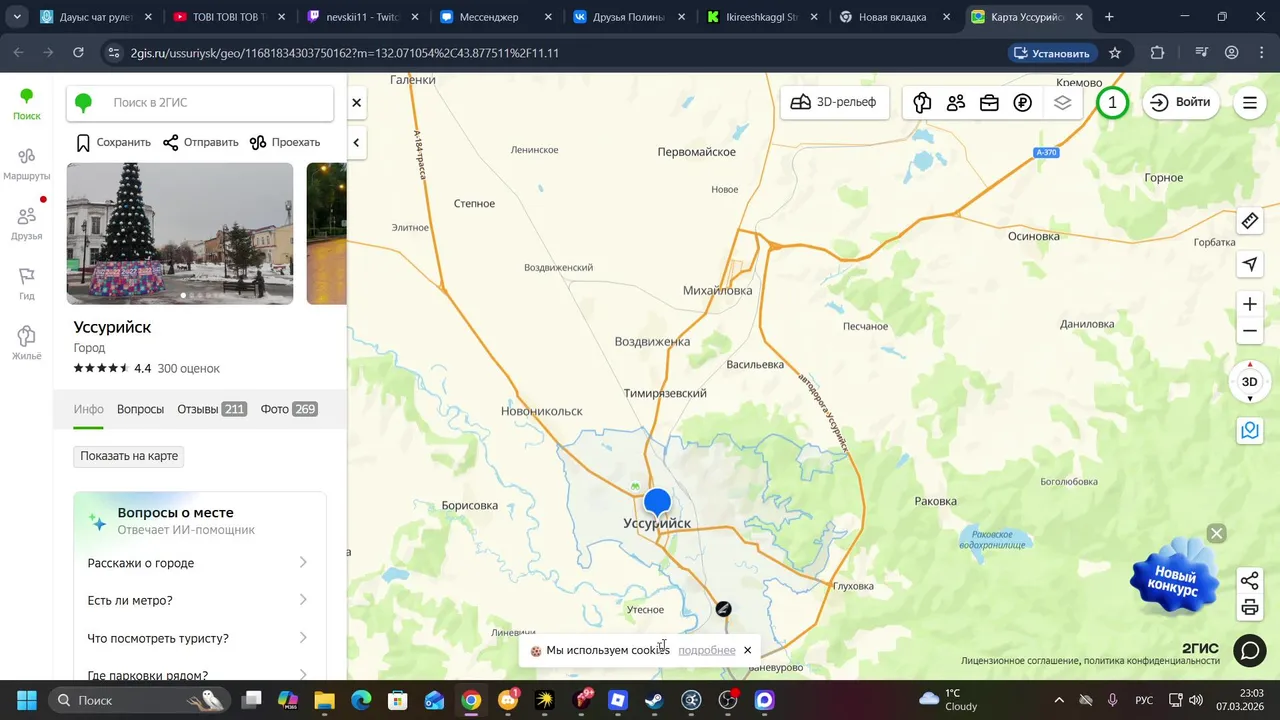Click Отправить share button

(x=201, y=142)
